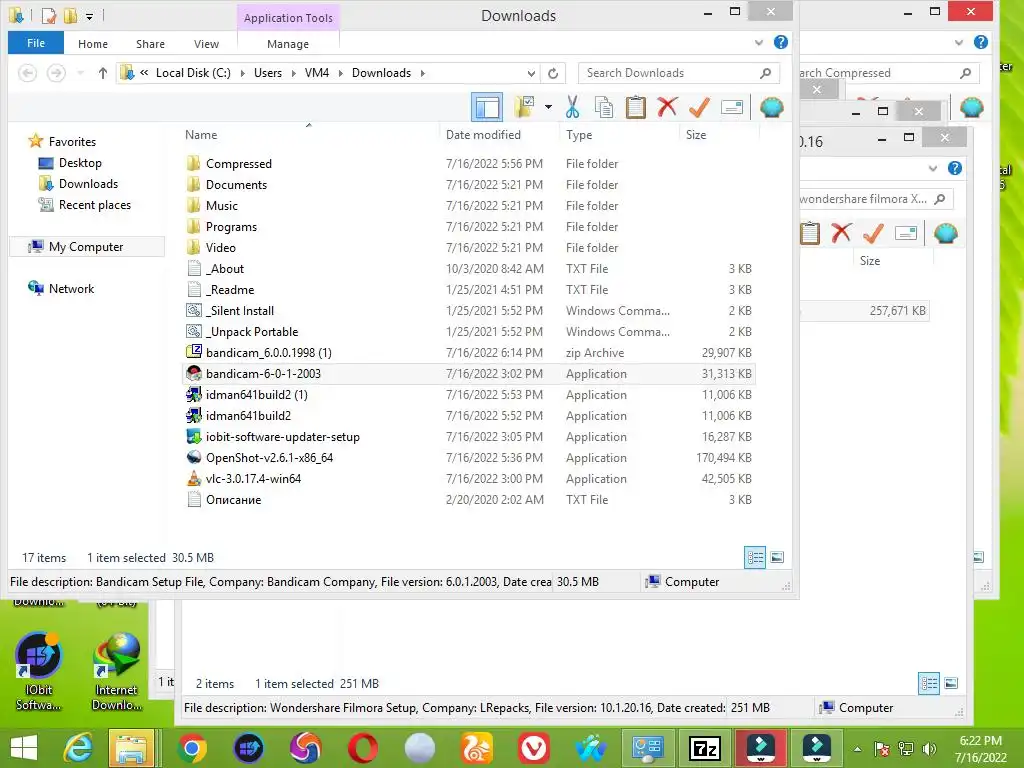
Task: Switch Filmora window to details view
Action: click(x=929, y=683)
